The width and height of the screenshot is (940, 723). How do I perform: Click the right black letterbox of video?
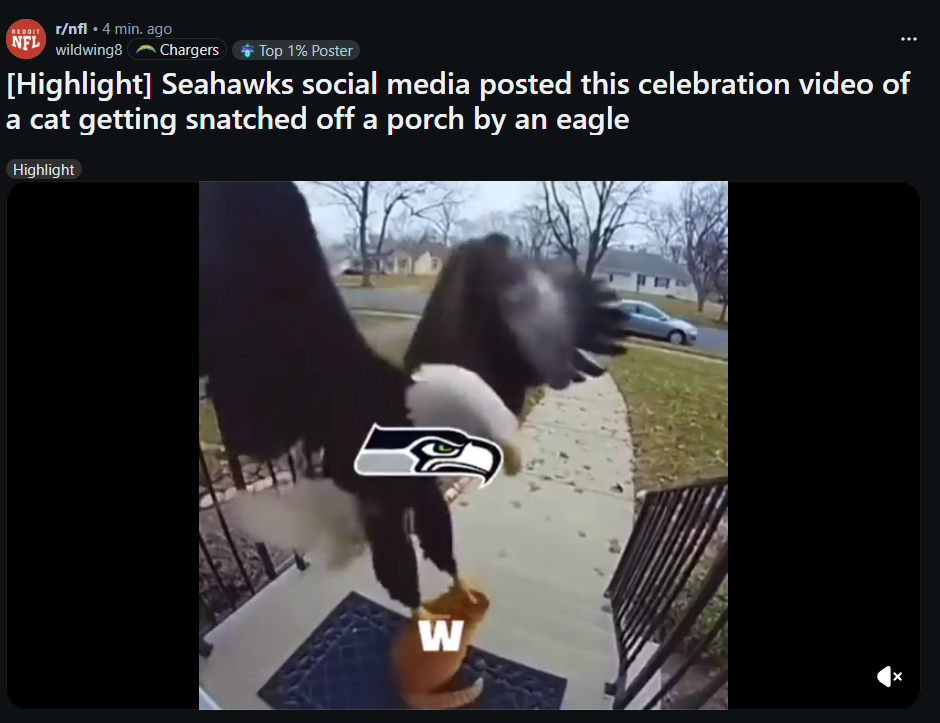pos(824,445)
